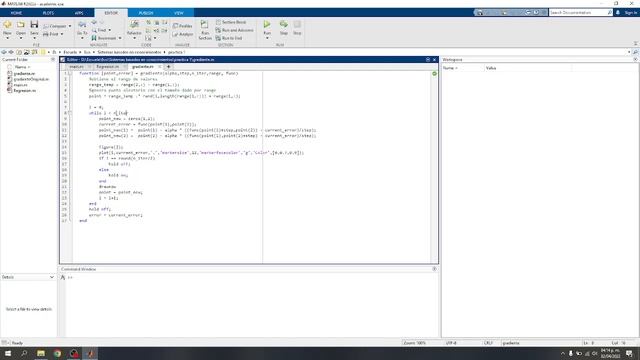Viewport: 640px width, 360px height.
Task: Open the Go To dropdown arrow
Action: [82, 38]
